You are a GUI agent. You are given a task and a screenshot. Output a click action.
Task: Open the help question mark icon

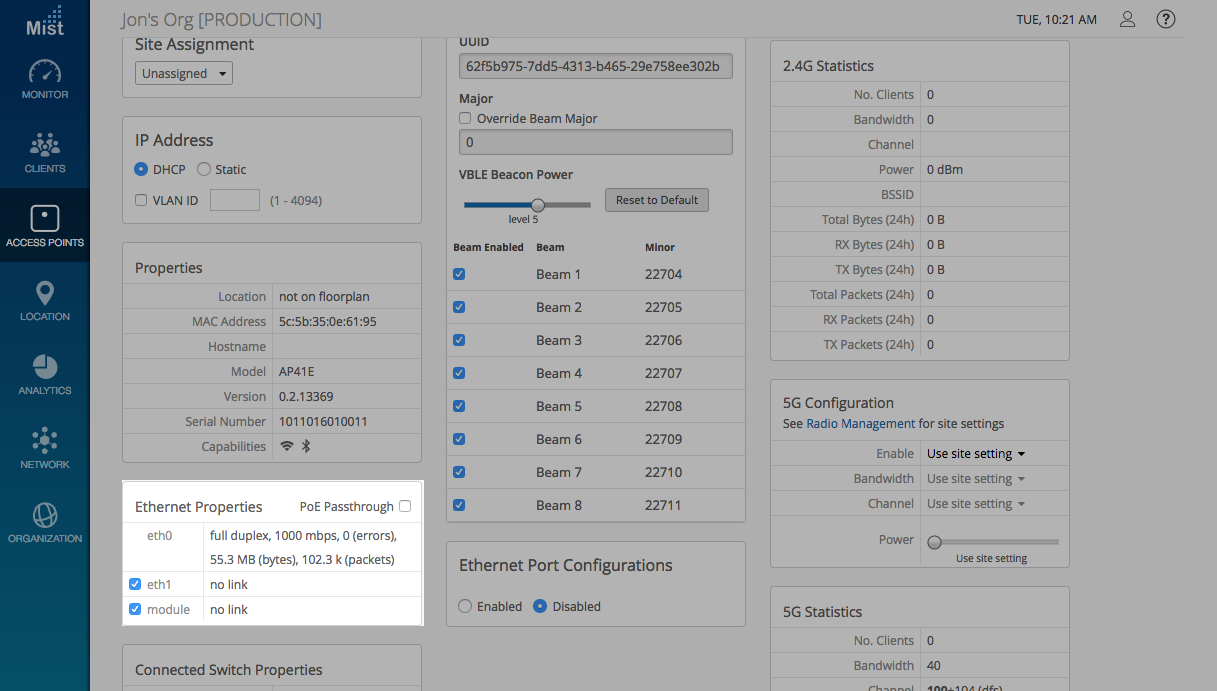1165,19
